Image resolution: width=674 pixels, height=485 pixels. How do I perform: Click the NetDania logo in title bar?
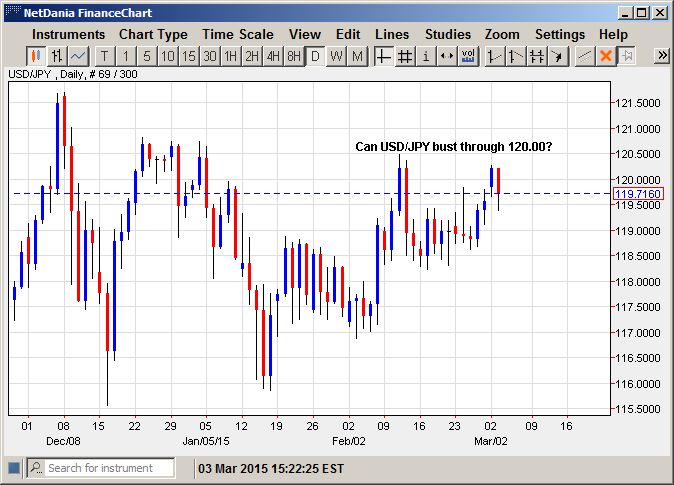click(x=12, y=12)
